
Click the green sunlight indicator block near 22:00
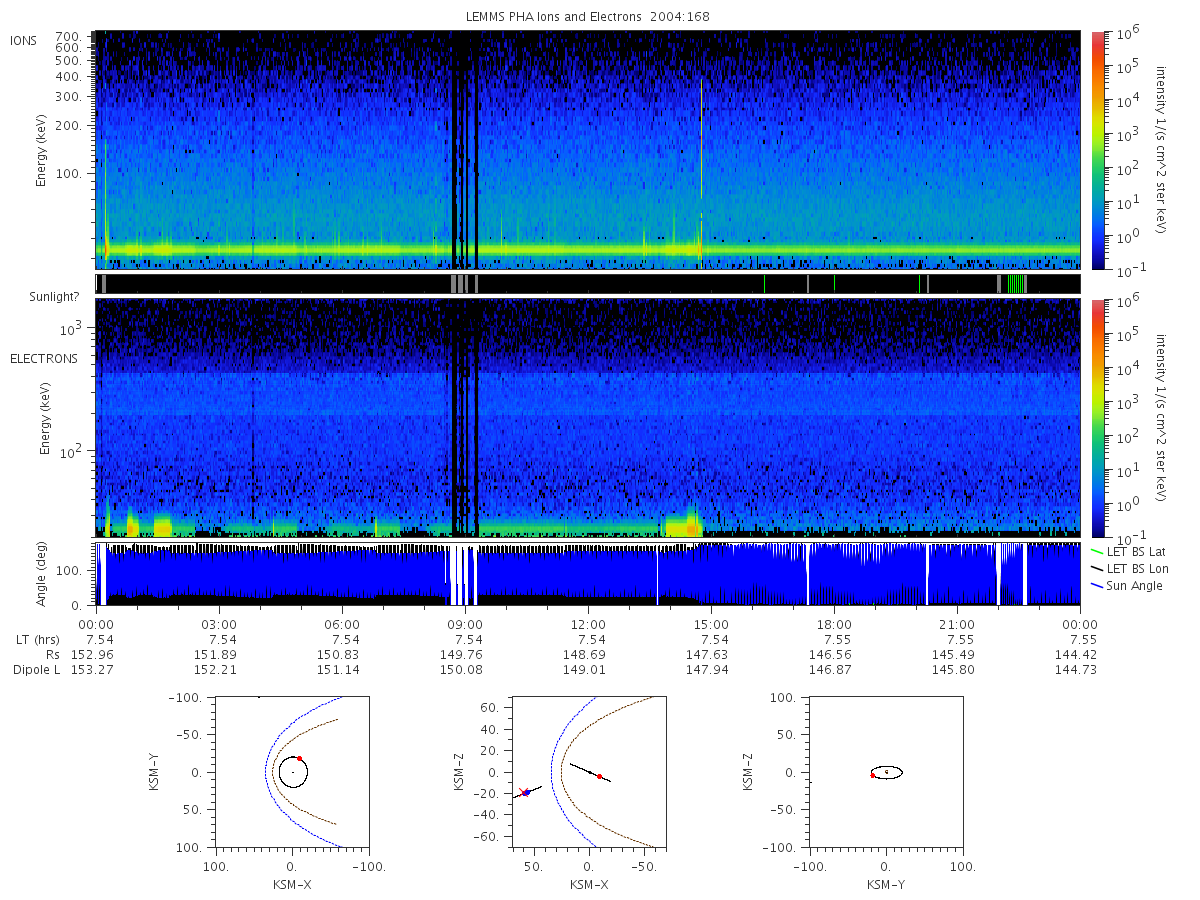[x=1015, y=284]
